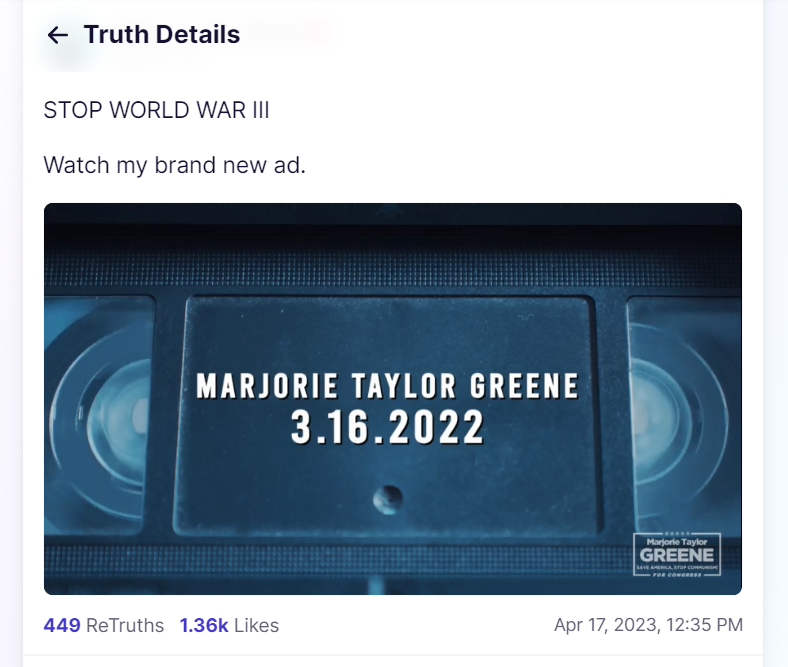
Task: Click the 449 count number
Action: pos(62,625)
